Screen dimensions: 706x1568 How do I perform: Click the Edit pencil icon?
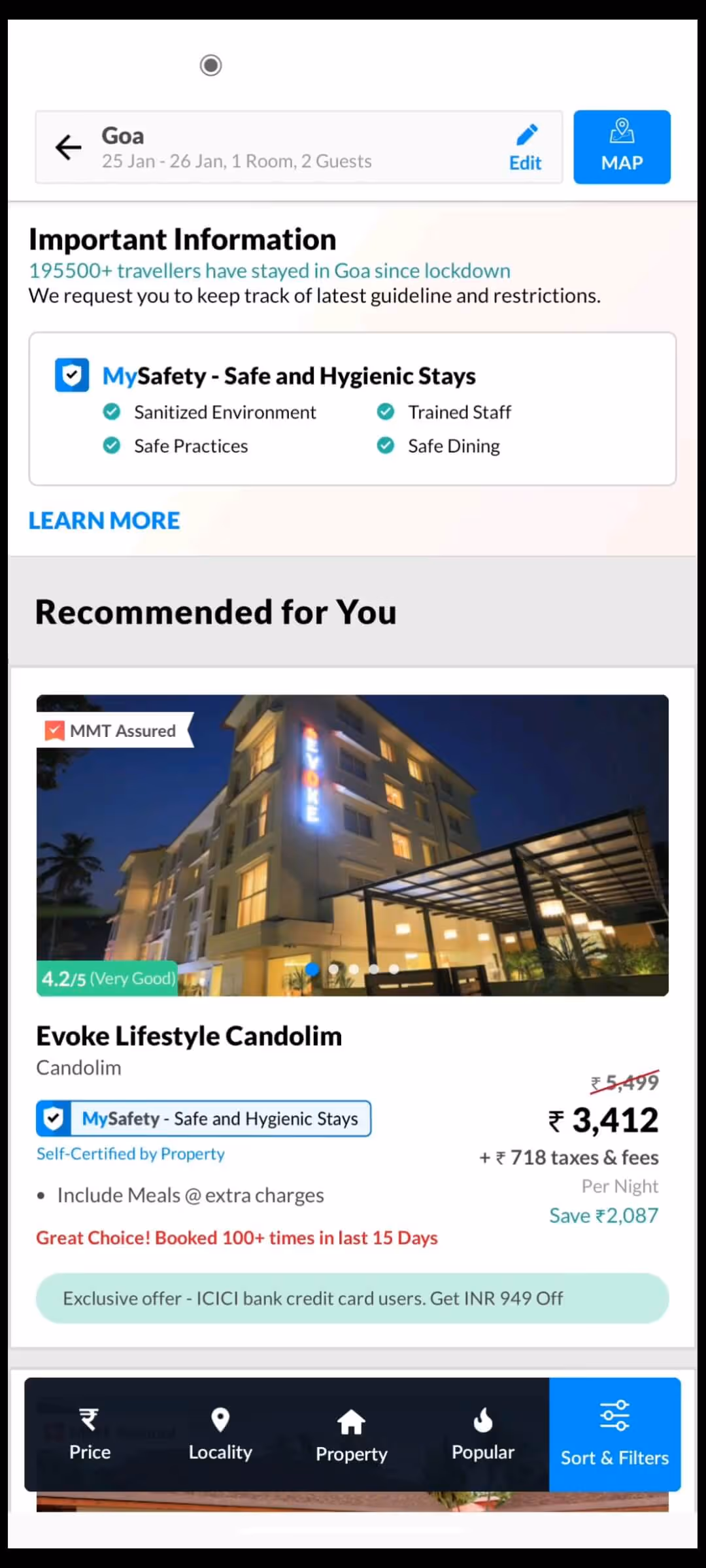pyautogui.click(x=526, y=135)
